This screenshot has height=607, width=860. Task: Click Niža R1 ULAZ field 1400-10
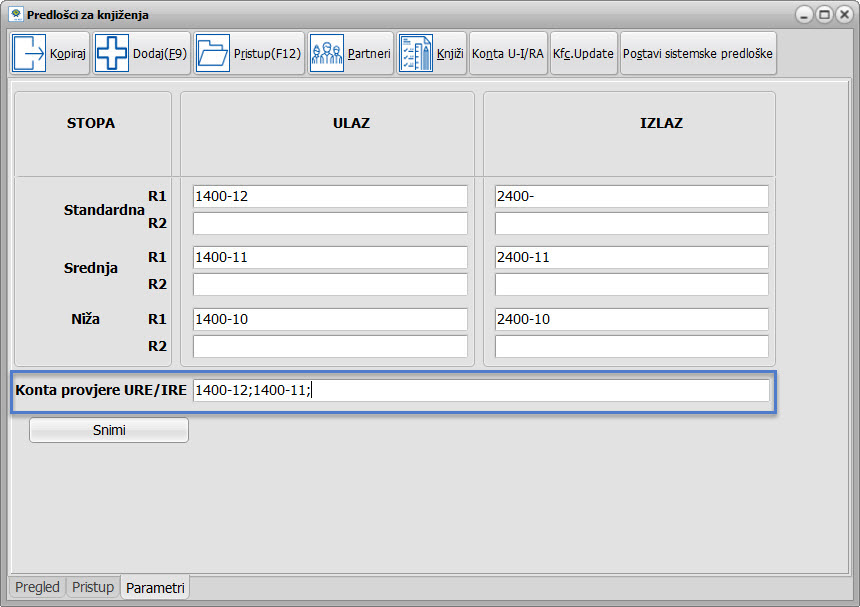click(x=330, y=319)
